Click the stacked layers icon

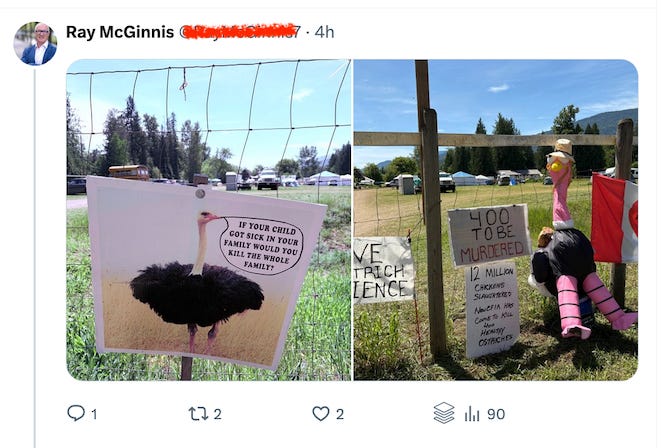click(x=444, y=413)
